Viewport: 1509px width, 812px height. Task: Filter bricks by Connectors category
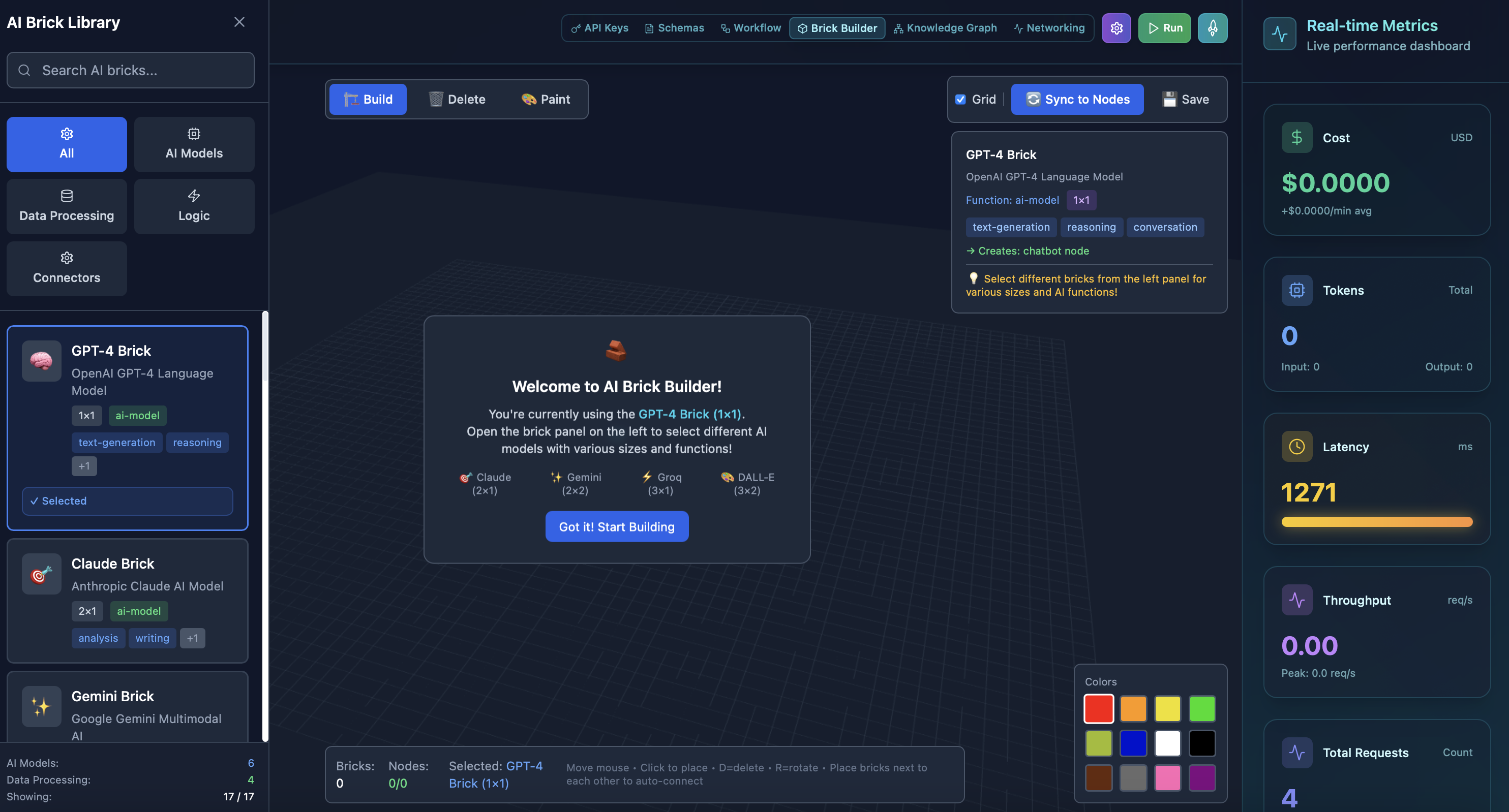[x=67, y=268]
